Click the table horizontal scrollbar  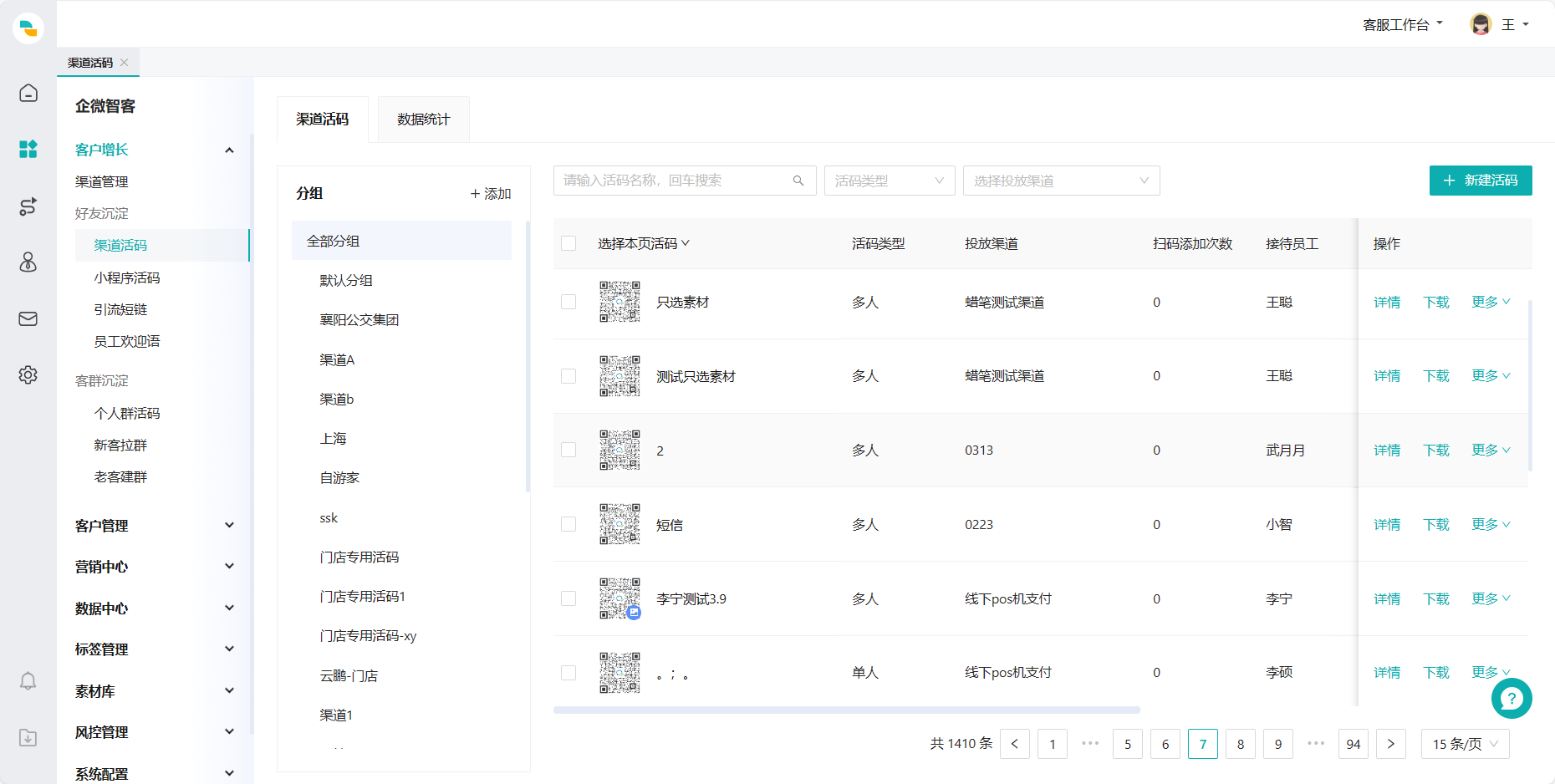(x=847, y=710)
